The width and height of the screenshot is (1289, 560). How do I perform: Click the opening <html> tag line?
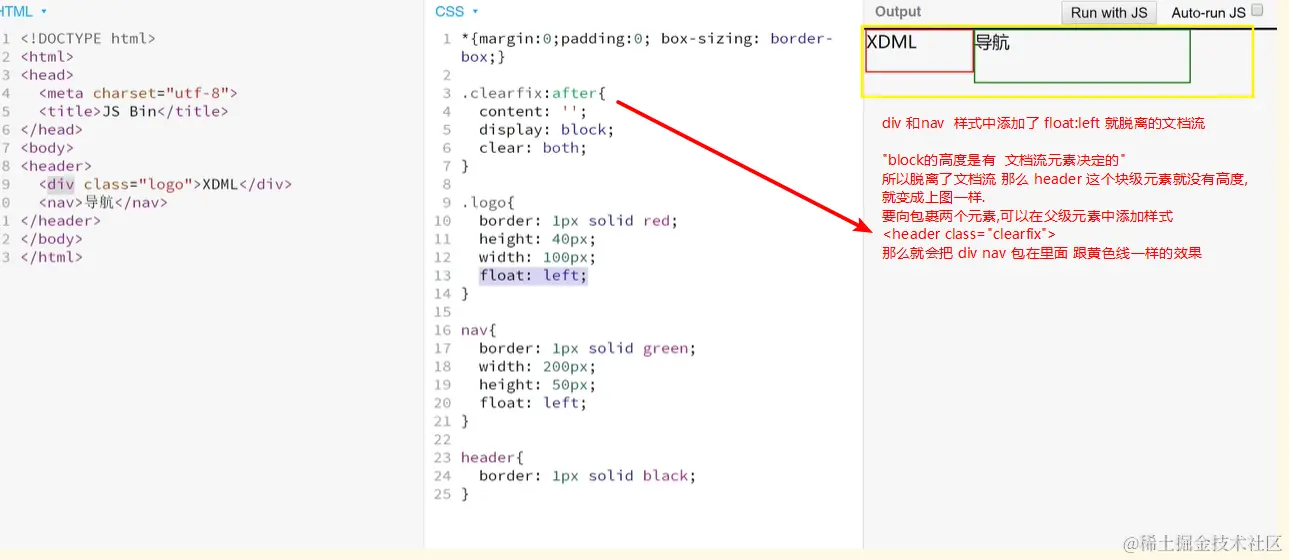47,57
